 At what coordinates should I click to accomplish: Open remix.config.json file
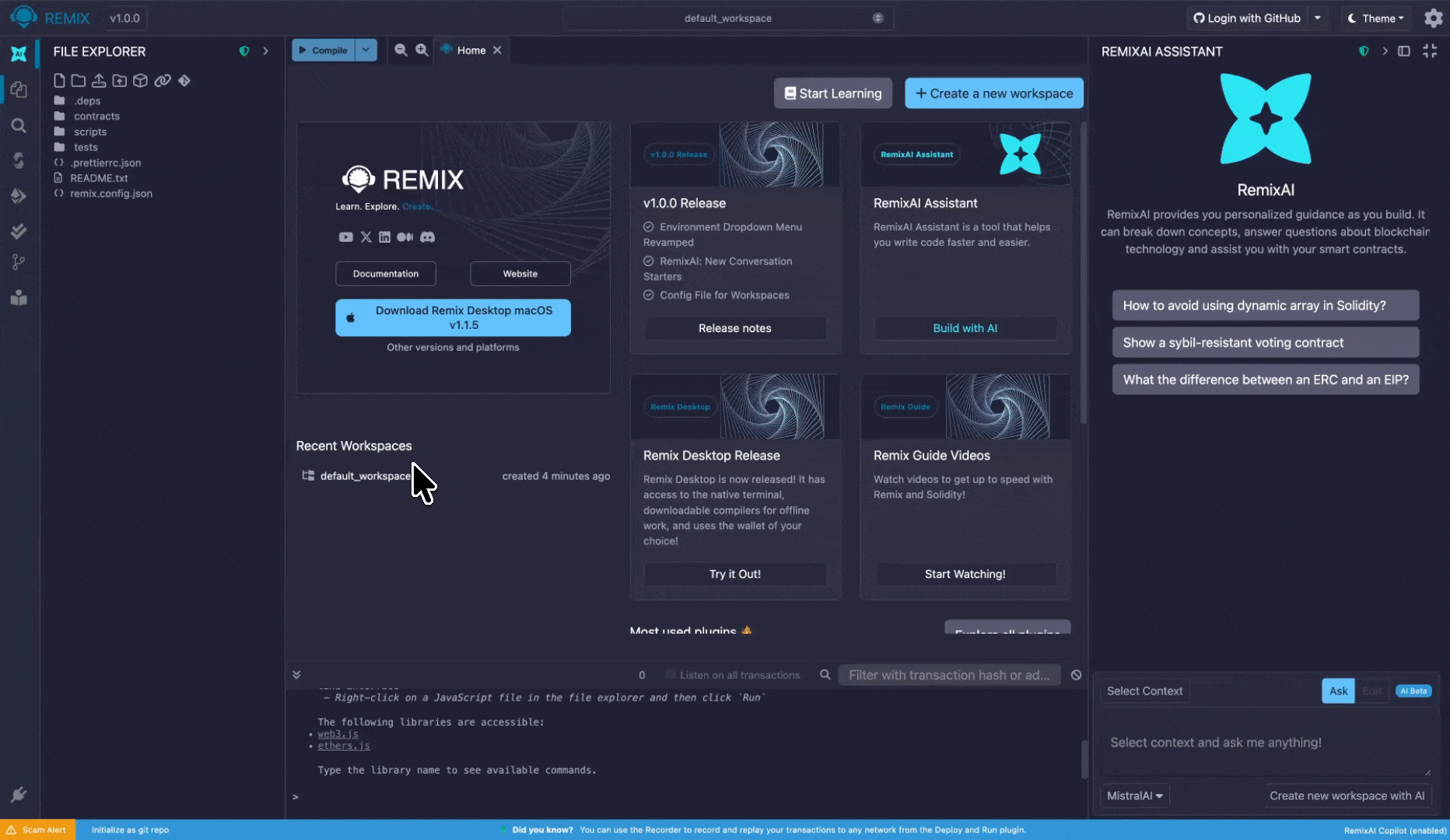pos(111,194)
